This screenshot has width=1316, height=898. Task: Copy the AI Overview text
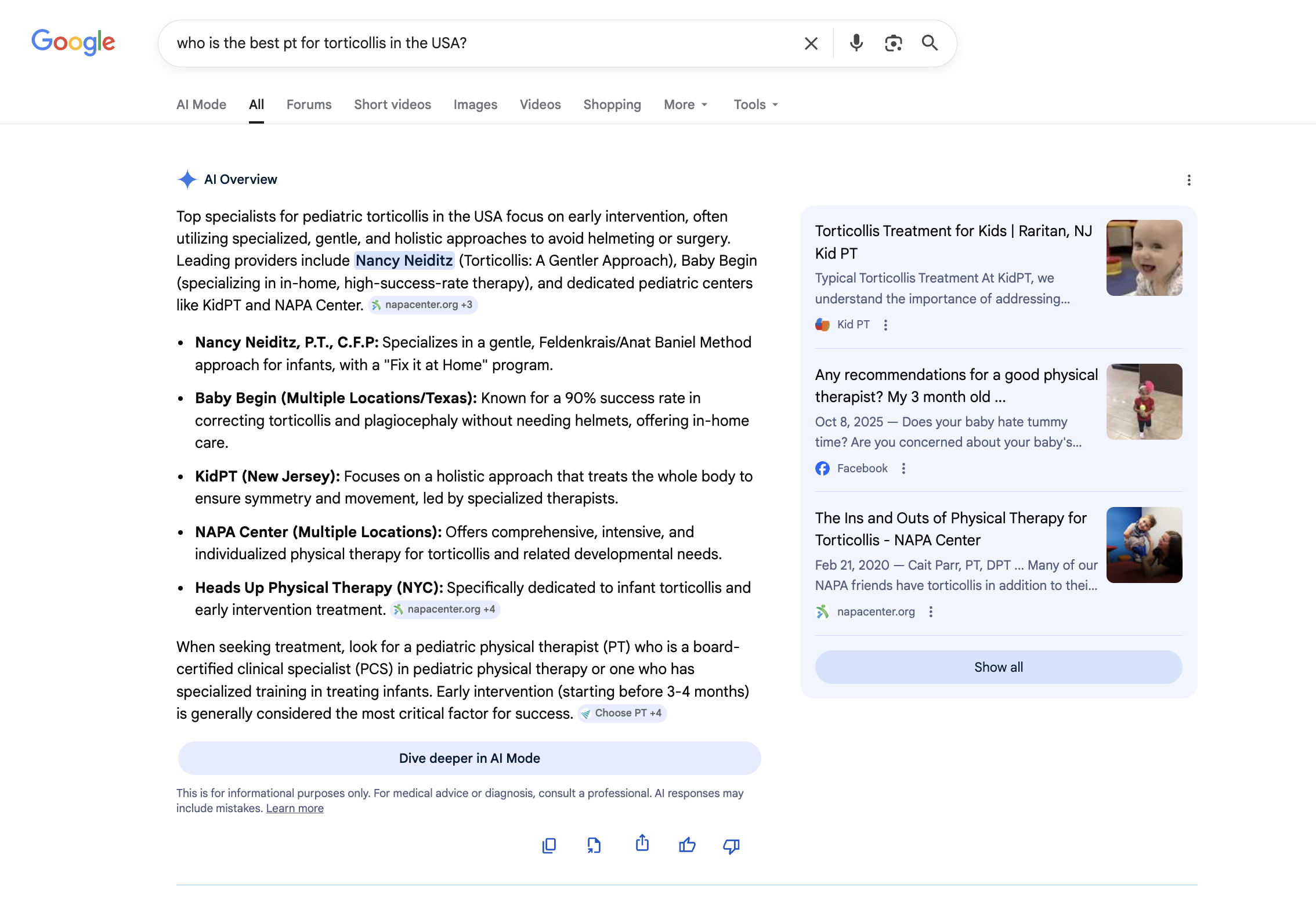[x=549, y=845]
